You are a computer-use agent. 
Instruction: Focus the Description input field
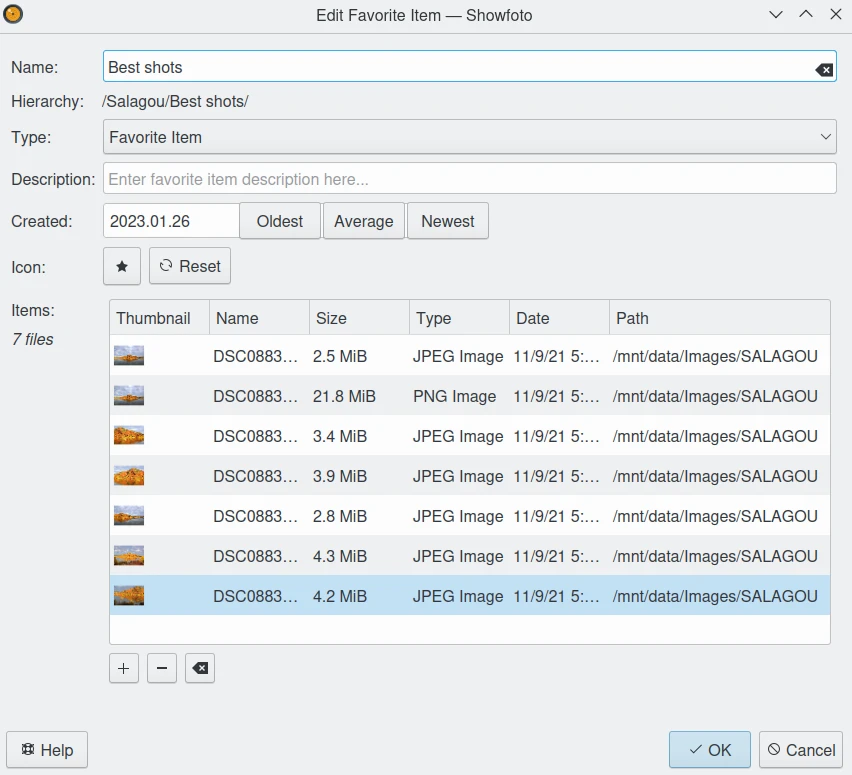tap(469, 179)
